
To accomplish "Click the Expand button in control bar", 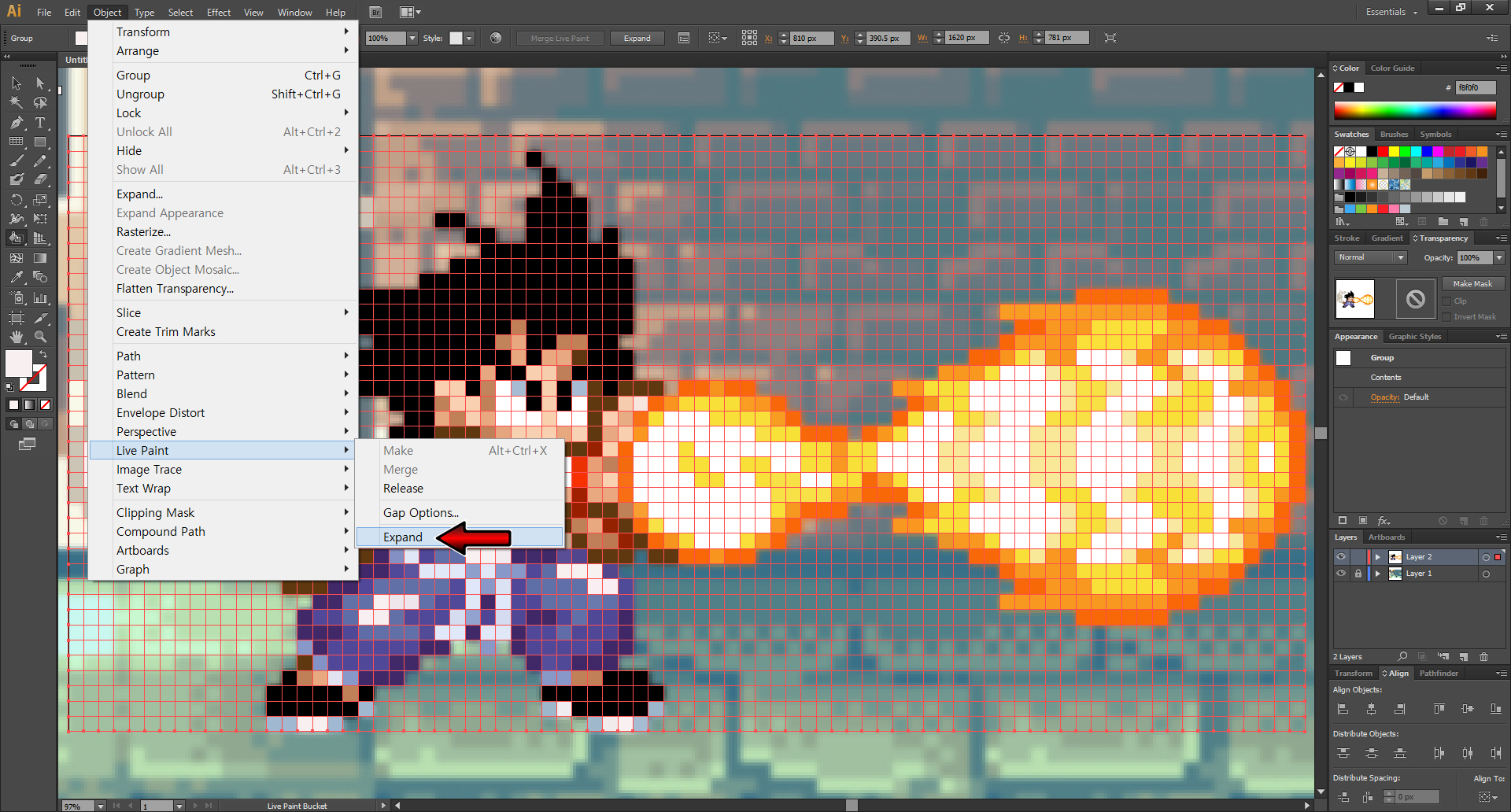I will coord(637,38).
